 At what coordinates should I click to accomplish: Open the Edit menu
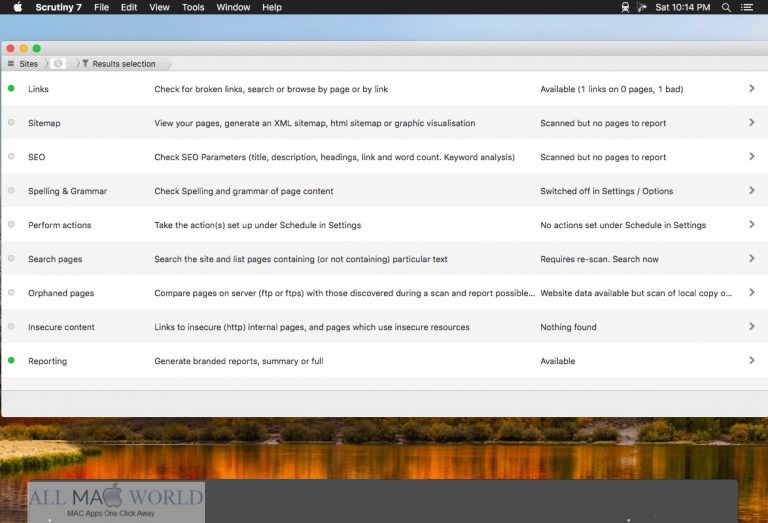(x=129, y=7)
